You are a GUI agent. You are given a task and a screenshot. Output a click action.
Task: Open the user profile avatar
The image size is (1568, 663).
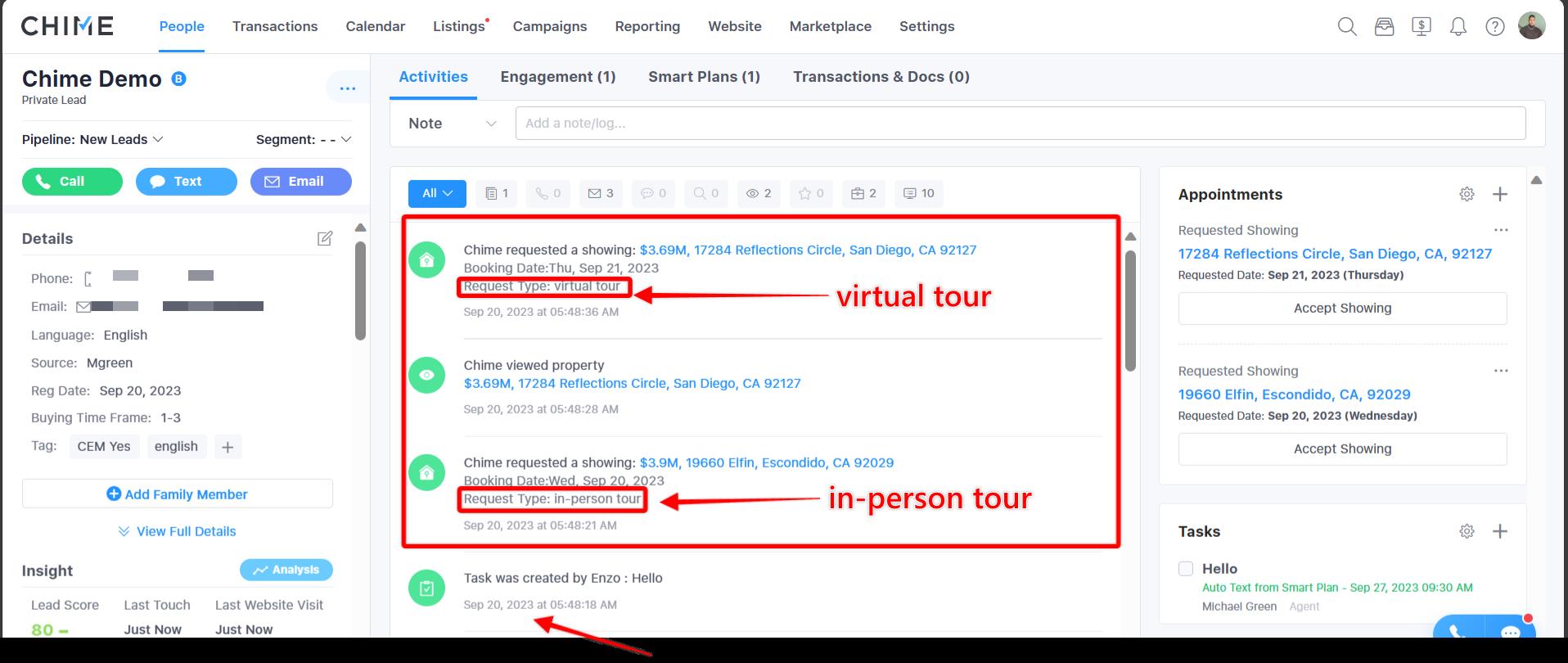click(x=1531, y=25)
